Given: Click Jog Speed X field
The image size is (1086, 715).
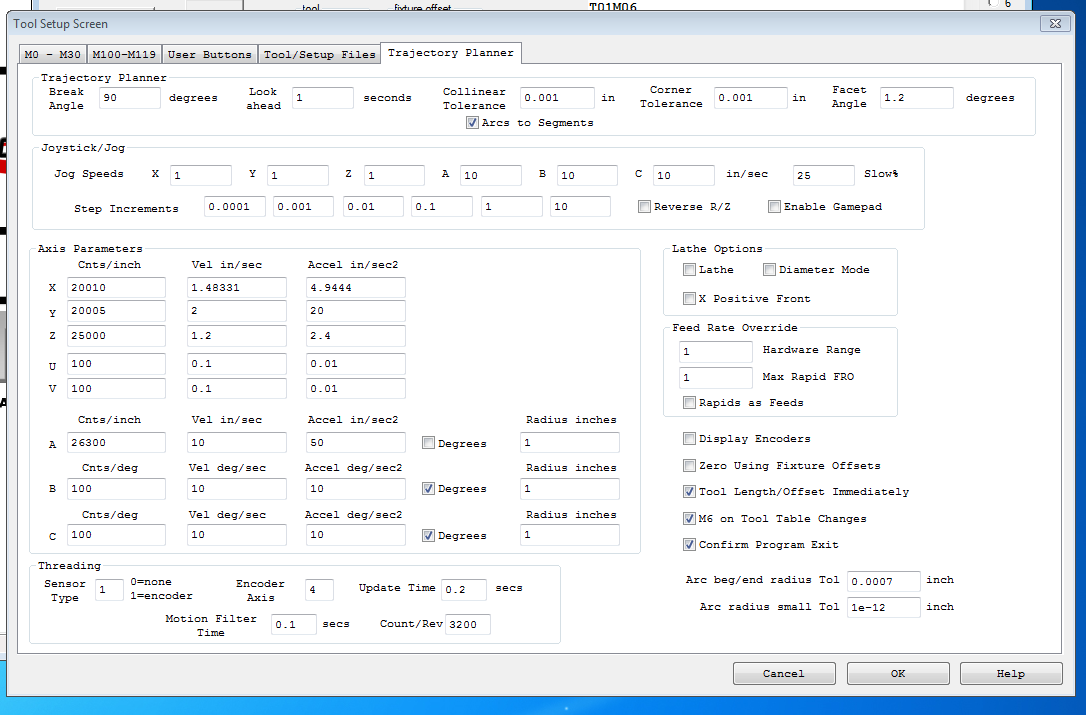Looking at the screenshot, I should tap(201, 175).
